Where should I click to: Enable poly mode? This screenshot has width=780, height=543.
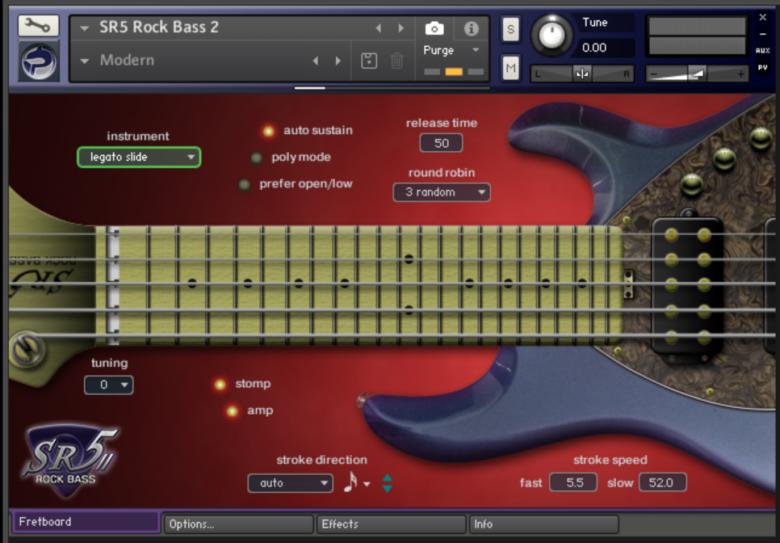tap(256, 158)
